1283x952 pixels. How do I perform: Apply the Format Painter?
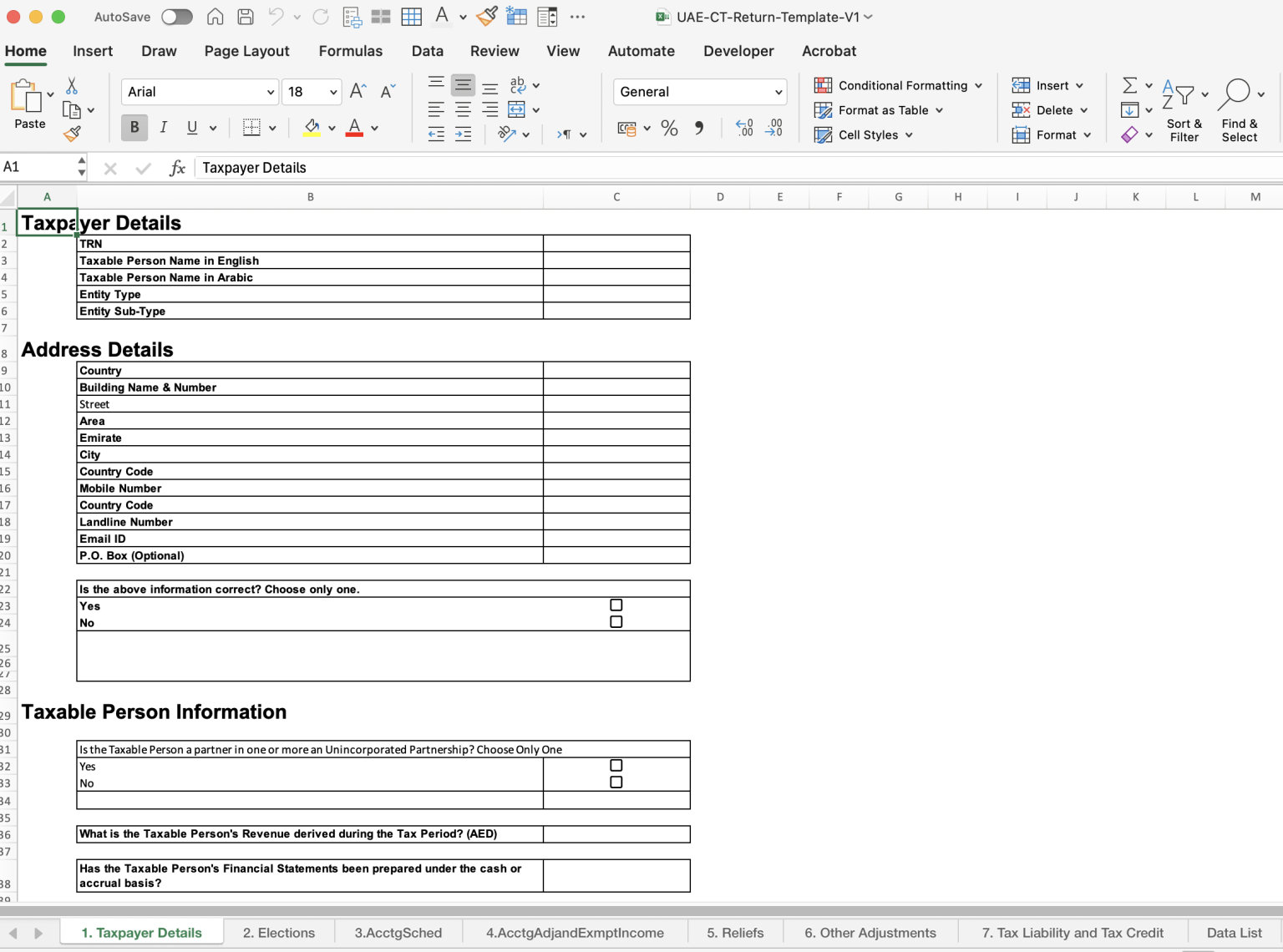tap(74, 132)
